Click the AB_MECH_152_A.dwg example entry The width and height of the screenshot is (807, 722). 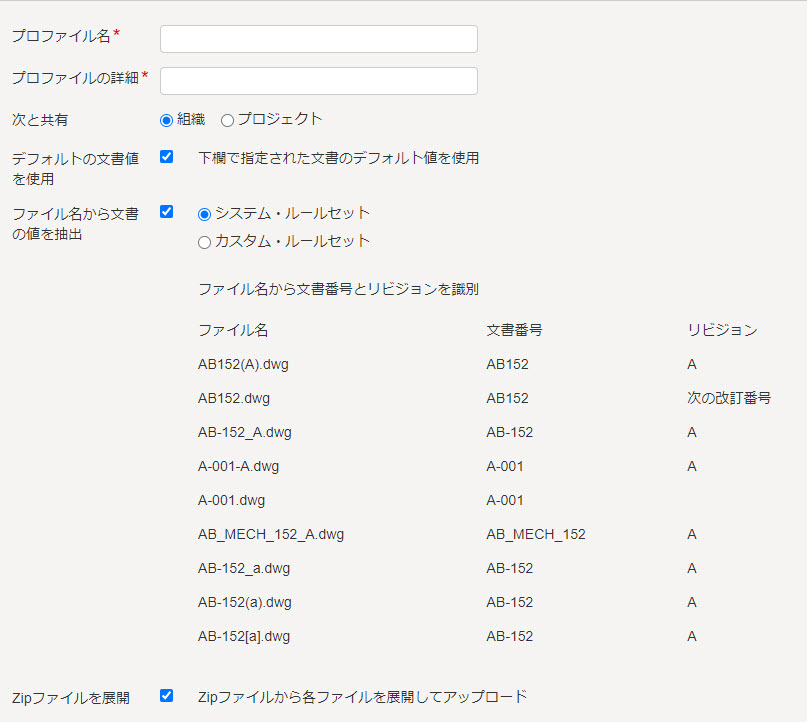pyautogui.click(x=271, y=534)
